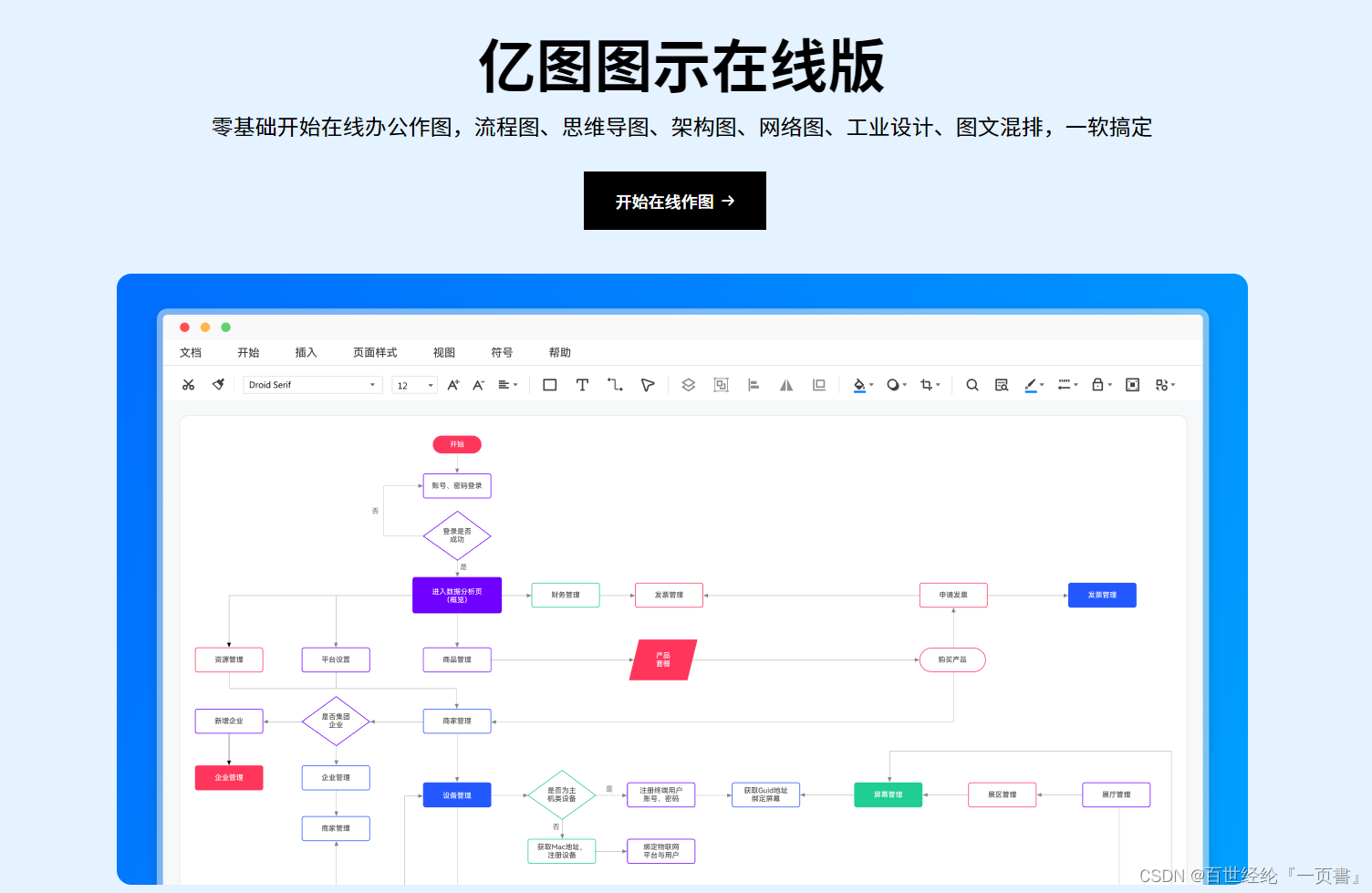Select the red 产品套餐 parallelogram

point(663,659)
